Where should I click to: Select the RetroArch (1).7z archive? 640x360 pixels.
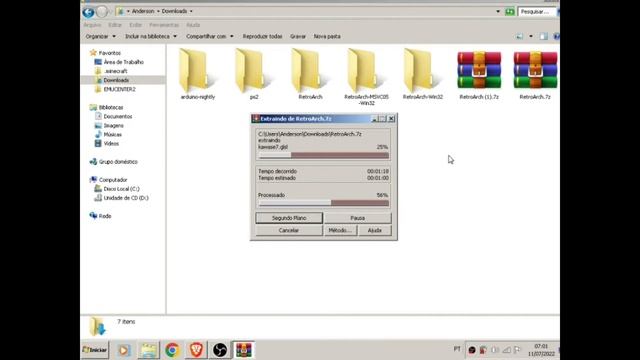(x=479, y=76)
